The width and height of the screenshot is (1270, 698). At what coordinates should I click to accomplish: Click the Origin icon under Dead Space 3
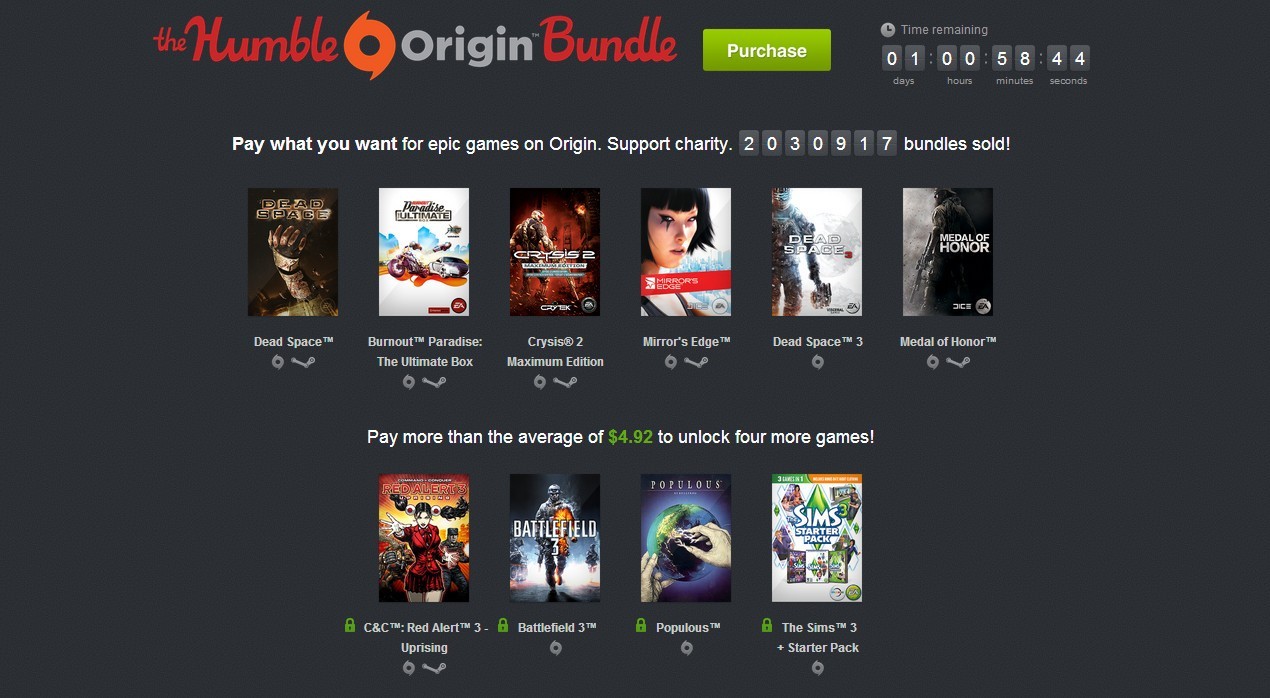coord(817,362)
